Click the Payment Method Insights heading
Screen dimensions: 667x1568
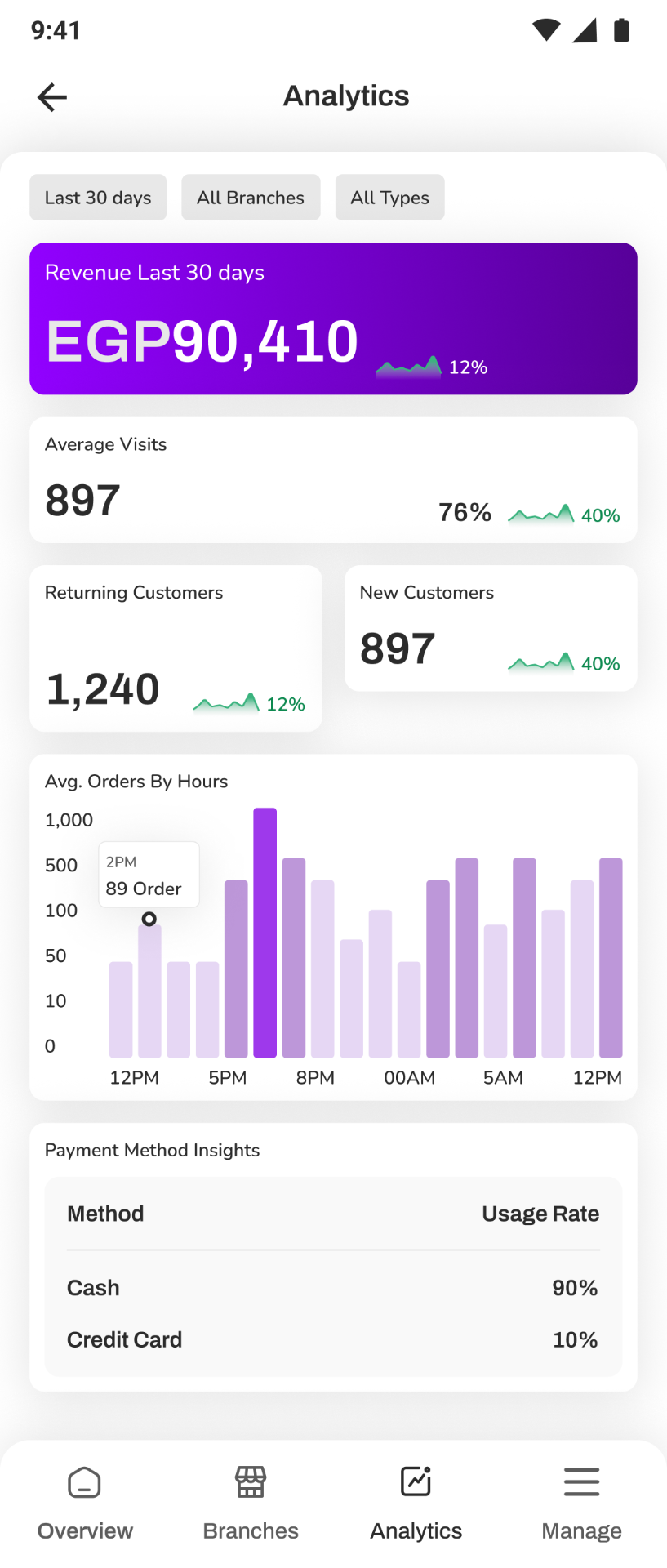pos(152,1150)
